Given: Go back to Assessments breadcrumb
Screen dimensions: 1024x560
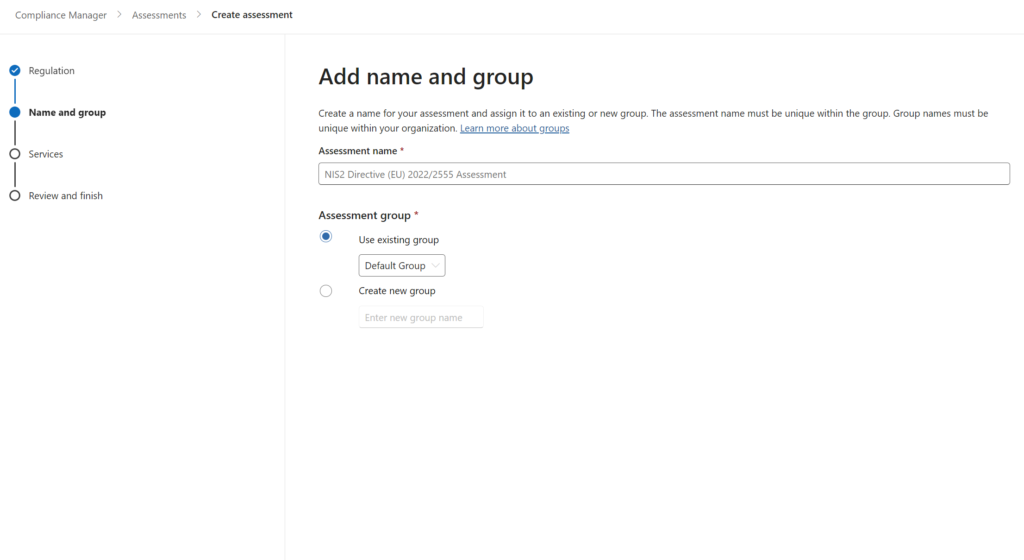Looking at the screenshot, I should point(159,15).
